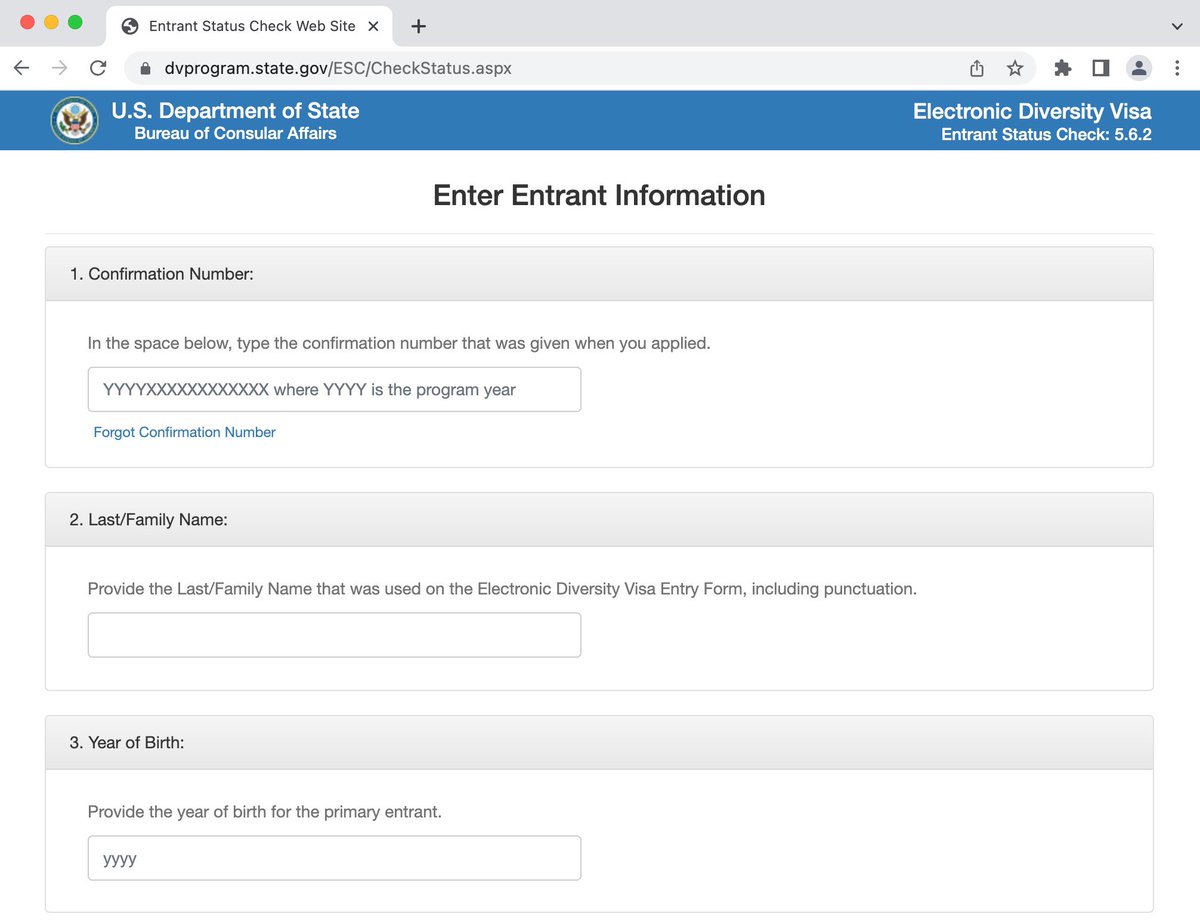Click the globe favicon on the tab

coord(129,26)
